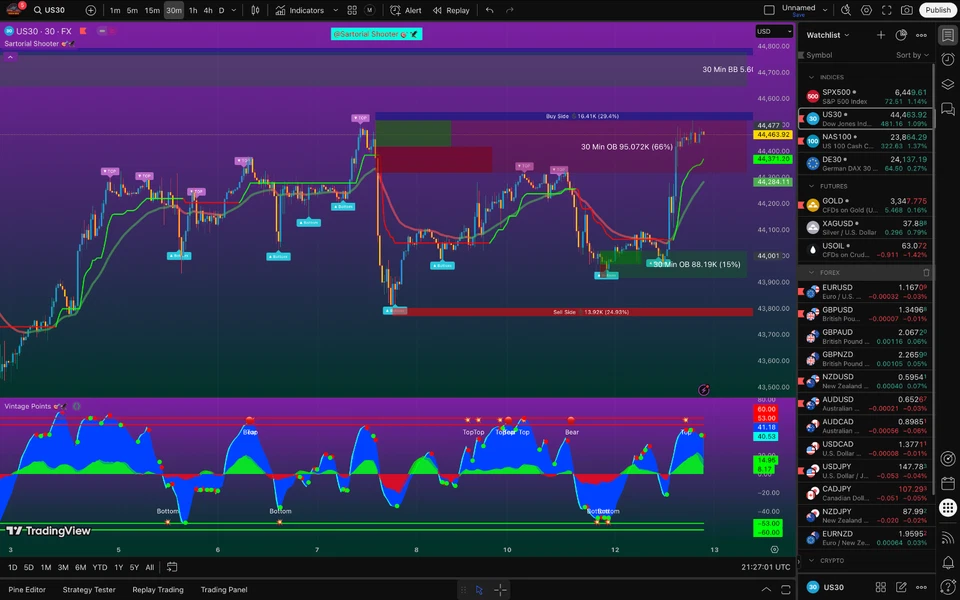This screenshot has width=960, height=600.
Task: Open the timeframe dropdown chevron next to D
Action: (x=233, y=10)
